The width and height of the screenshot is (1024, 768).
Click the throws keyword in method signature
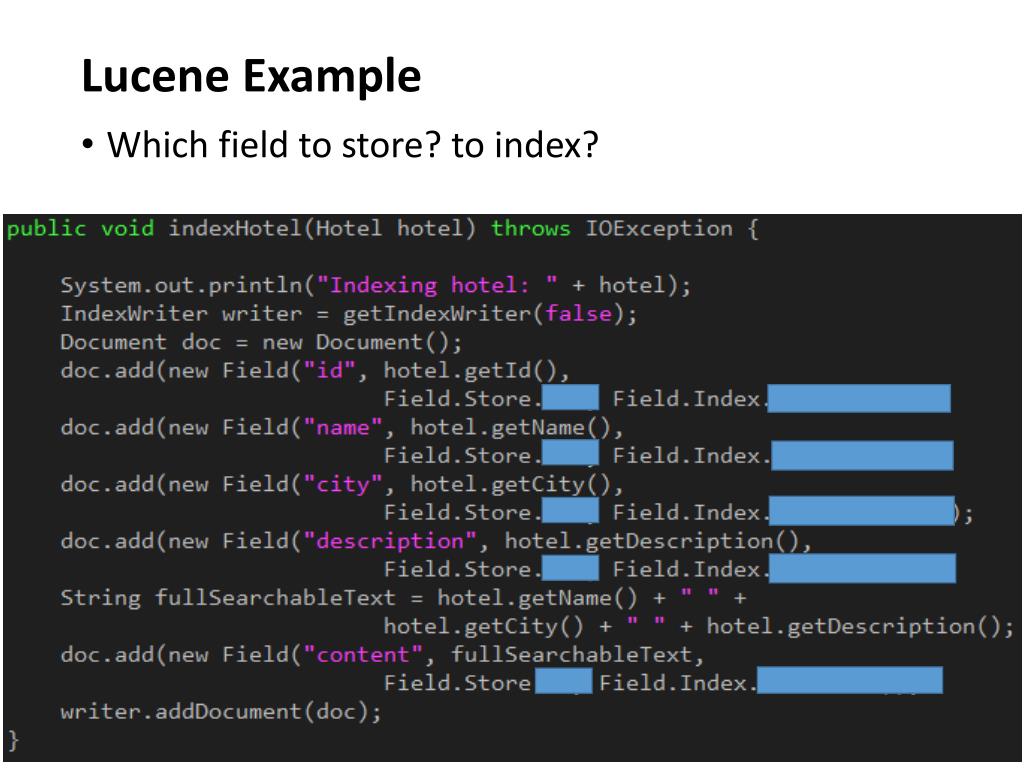[530, 229]
